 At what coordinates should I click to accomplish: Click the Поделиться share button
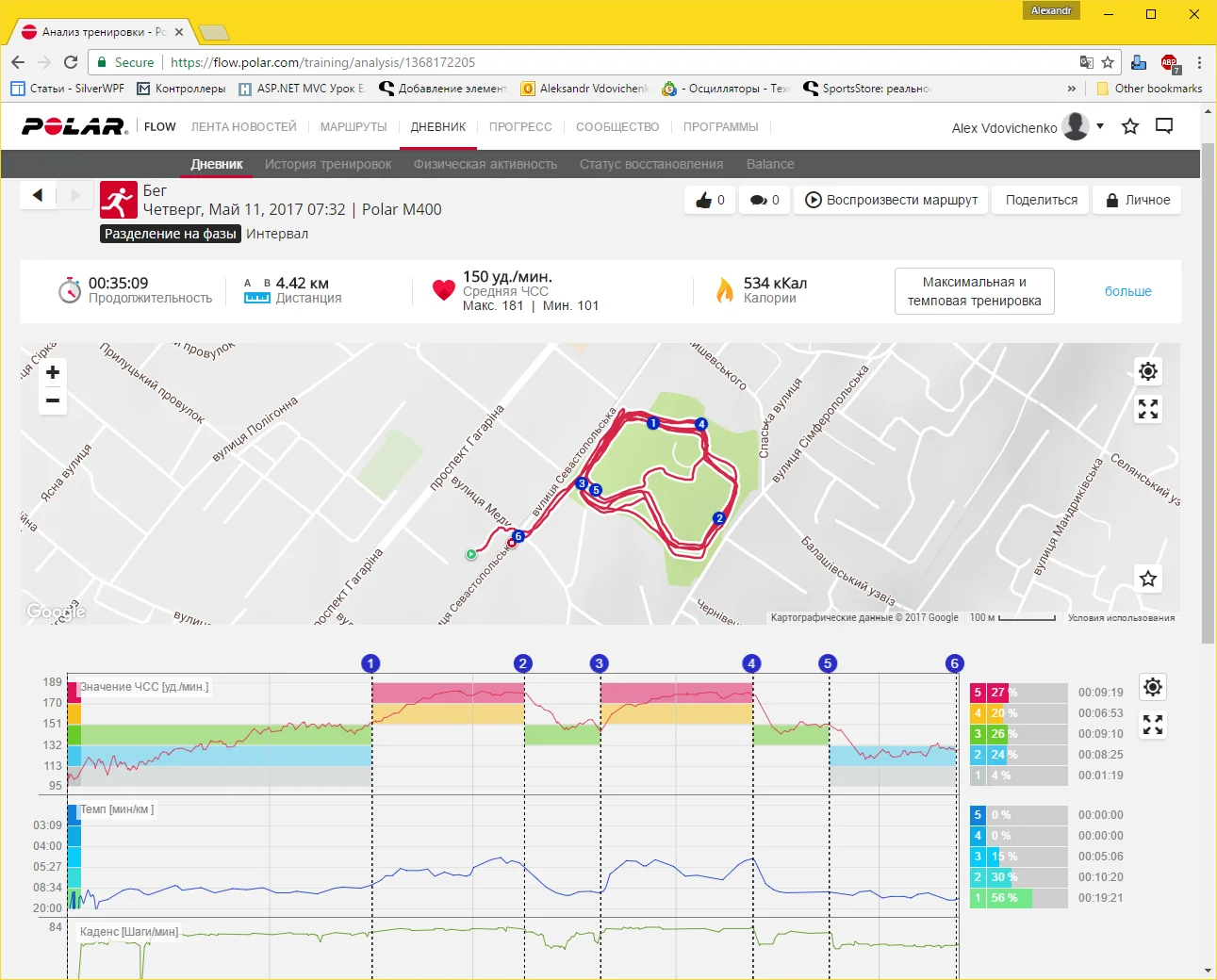coord(1041,200)
